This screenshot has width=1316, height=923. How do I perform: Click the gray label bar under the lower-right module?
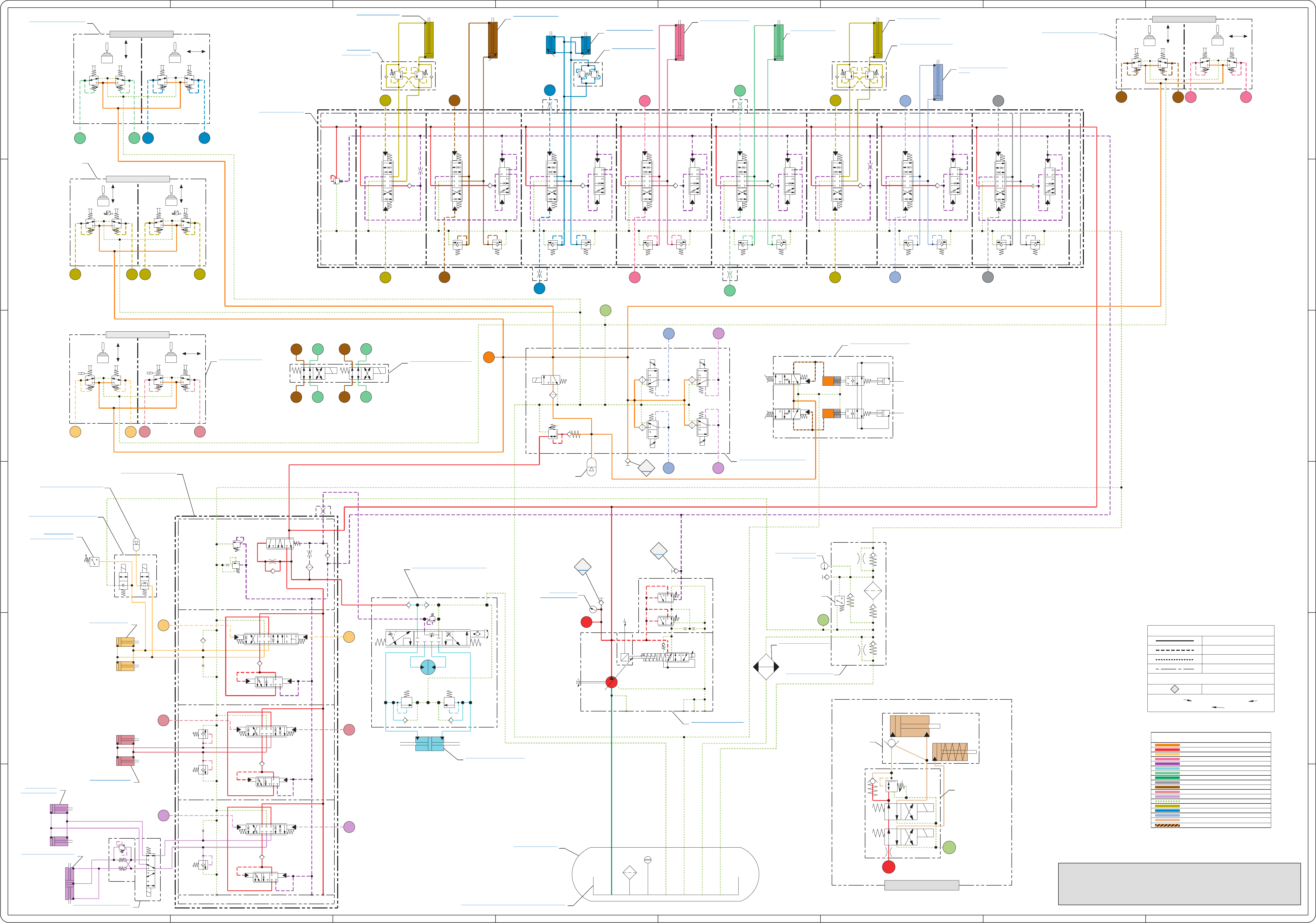pyautogui.click(x=922, y=885)
